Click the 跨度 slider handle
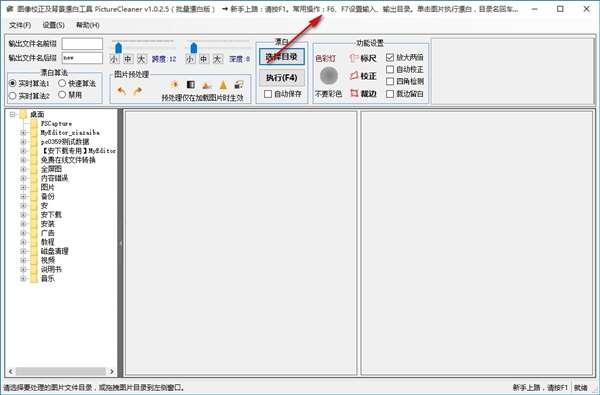The image size is (600, 395). click(119, 48)
